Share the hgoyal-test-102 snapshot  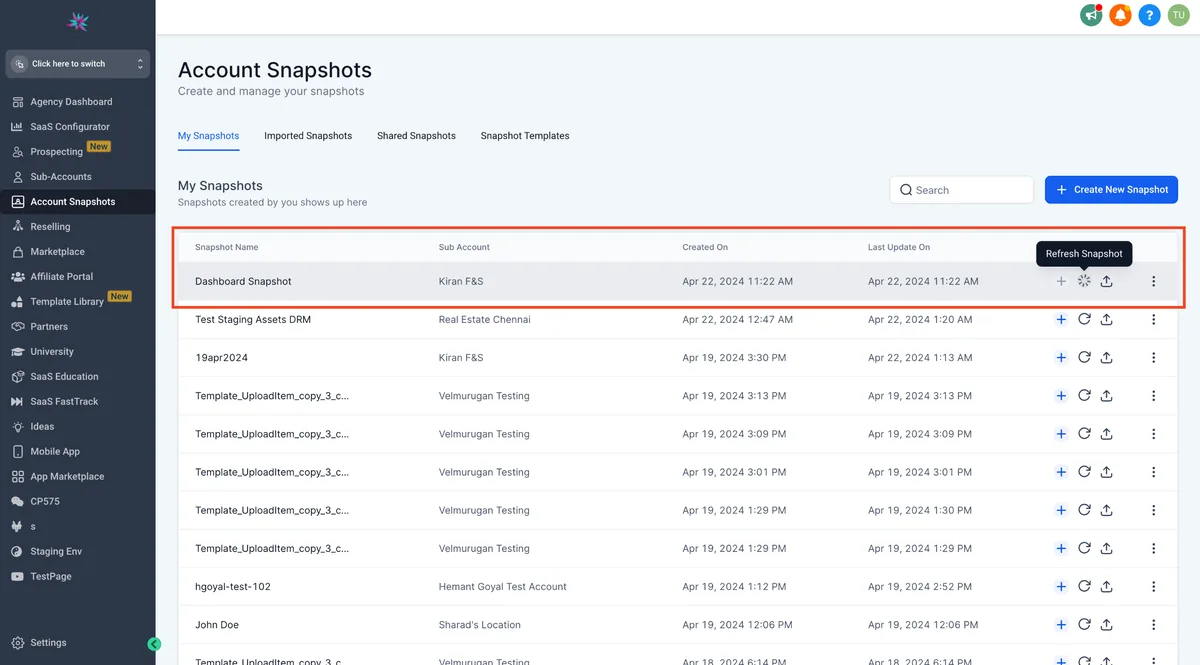1107,587
